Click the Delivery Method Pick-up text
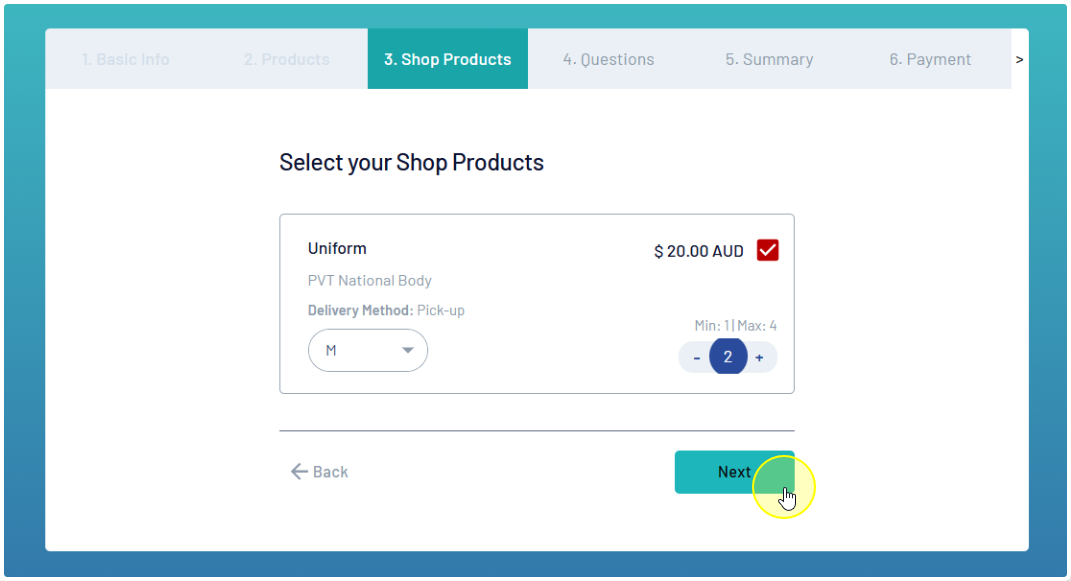This screenshot has width=1071, height=581. 386,311
